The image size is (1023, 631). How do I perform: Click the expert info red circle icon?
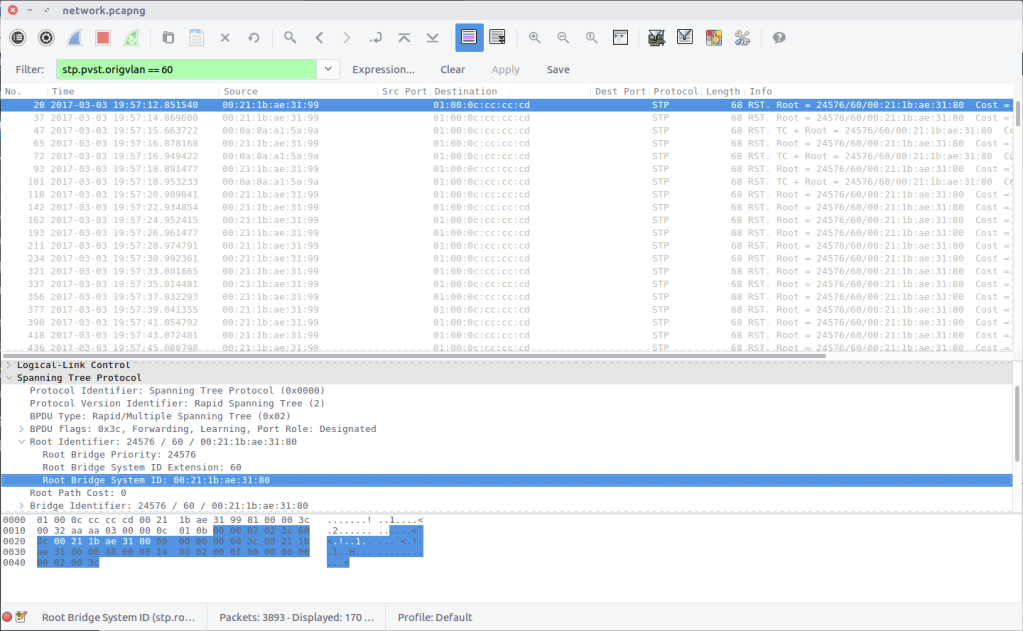(x=8, y=617)
